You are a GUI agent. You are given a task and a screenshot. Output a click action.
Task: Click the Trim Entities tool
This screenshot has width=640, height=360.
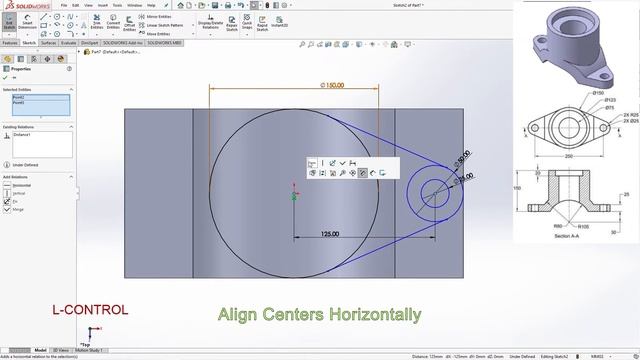[x=97, y=22]
